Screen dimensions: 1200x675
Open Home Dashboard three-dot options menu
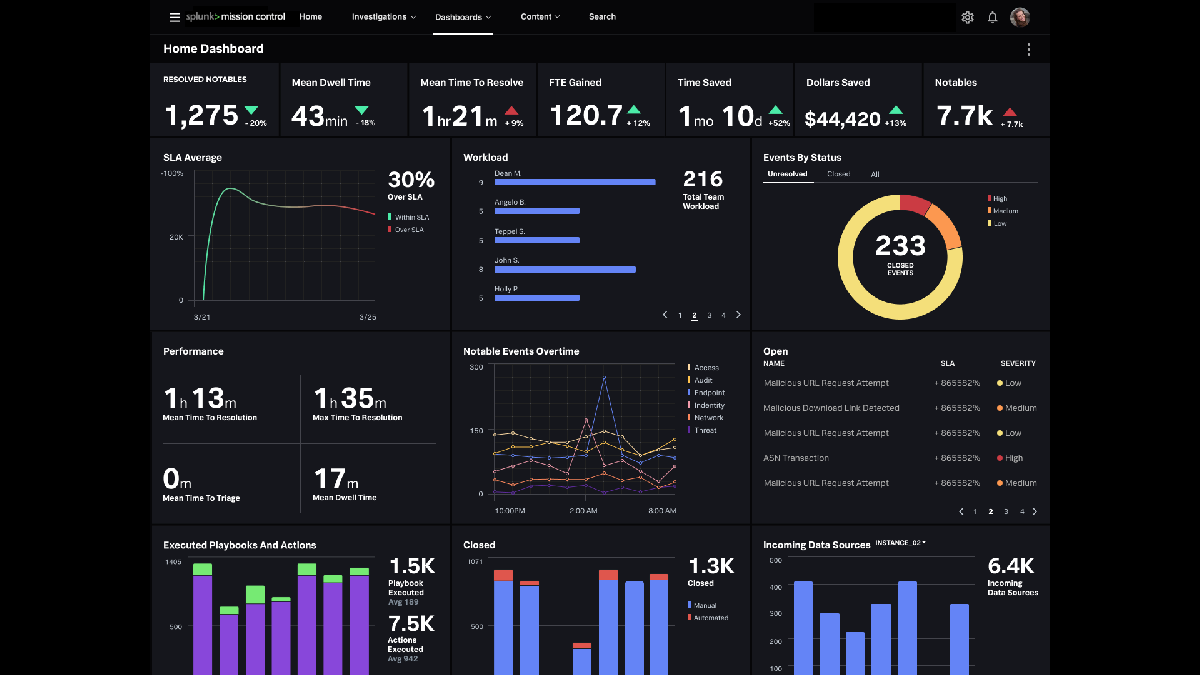tap(1029, 49)
